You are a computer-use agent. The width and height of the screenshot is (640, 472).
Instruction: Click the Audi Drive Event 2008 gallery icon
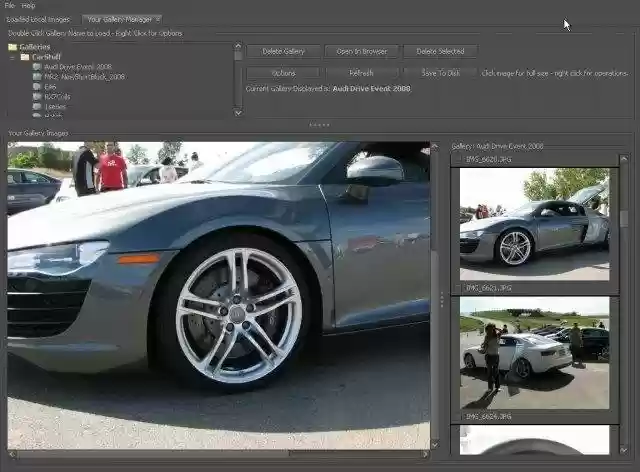(x=37, y=67)
